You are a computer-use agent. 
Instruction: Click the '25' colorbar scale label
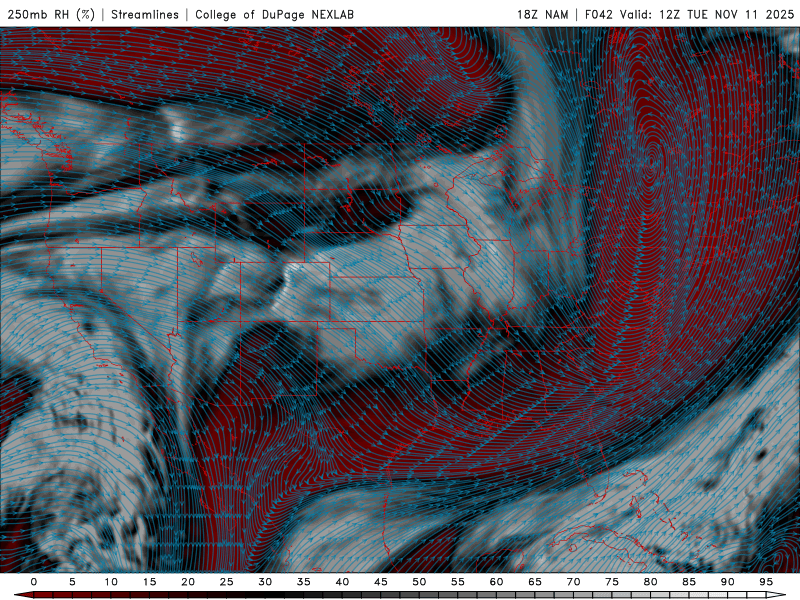227,582
